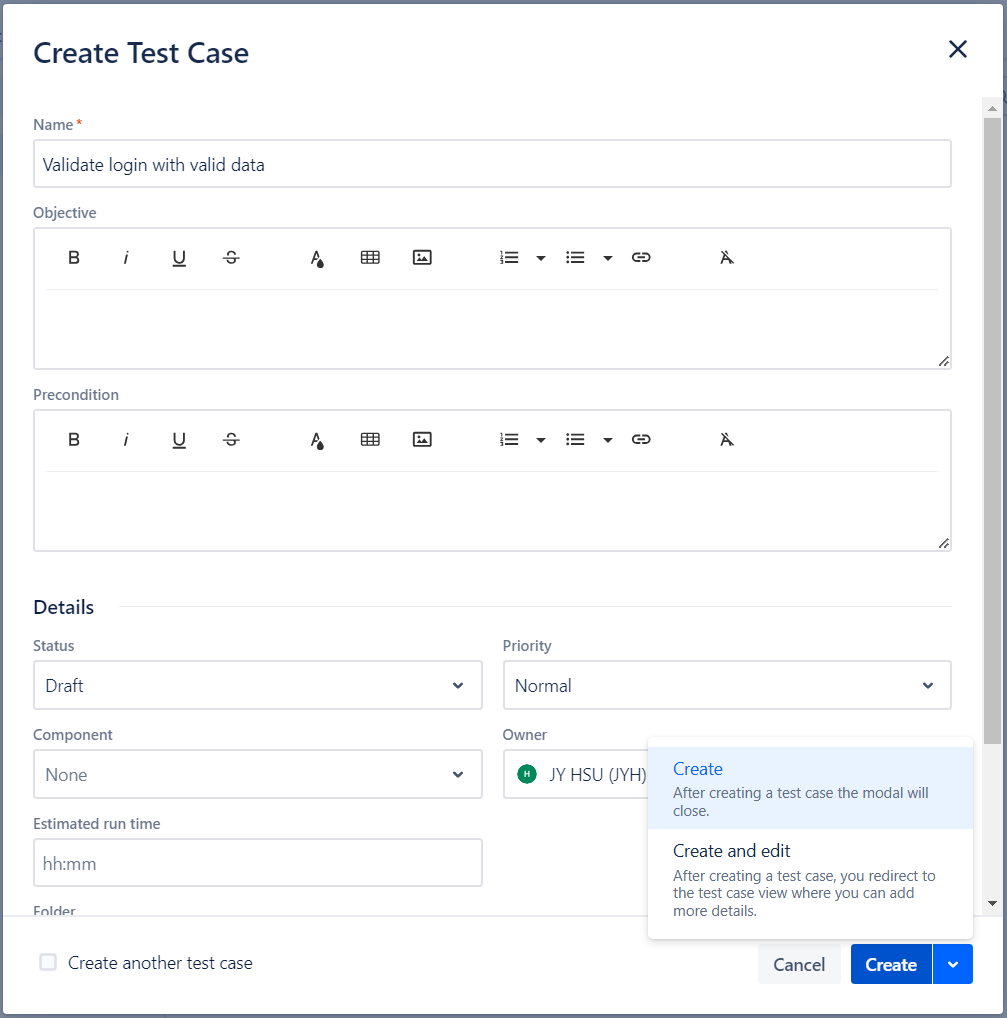Click the Cancel button
Viewport: 1007px width, 1018px height.
pyautogui.click(x=799, y=965)
